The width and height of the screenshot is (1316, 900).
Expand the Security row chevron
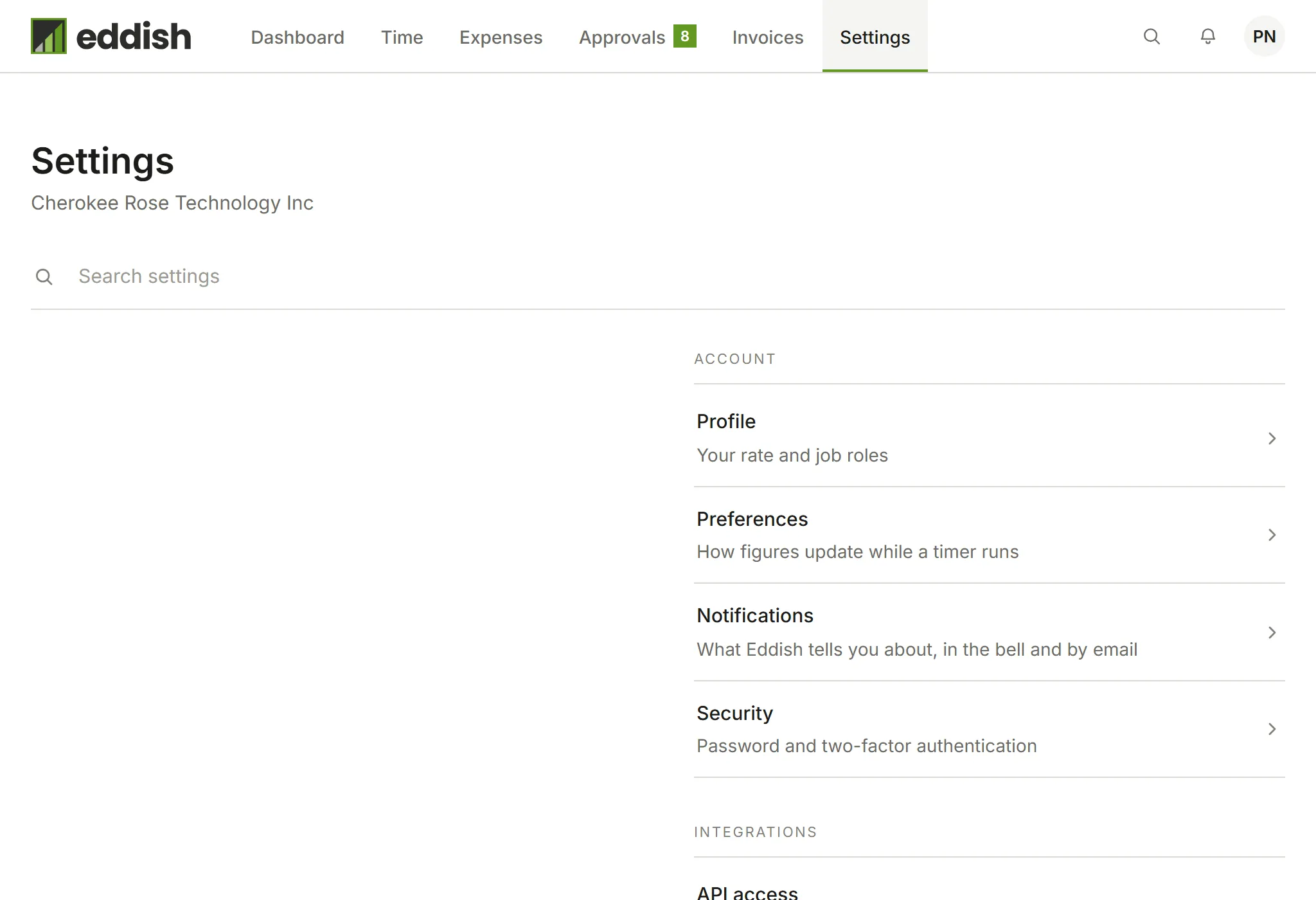(x=1272, y=729)
